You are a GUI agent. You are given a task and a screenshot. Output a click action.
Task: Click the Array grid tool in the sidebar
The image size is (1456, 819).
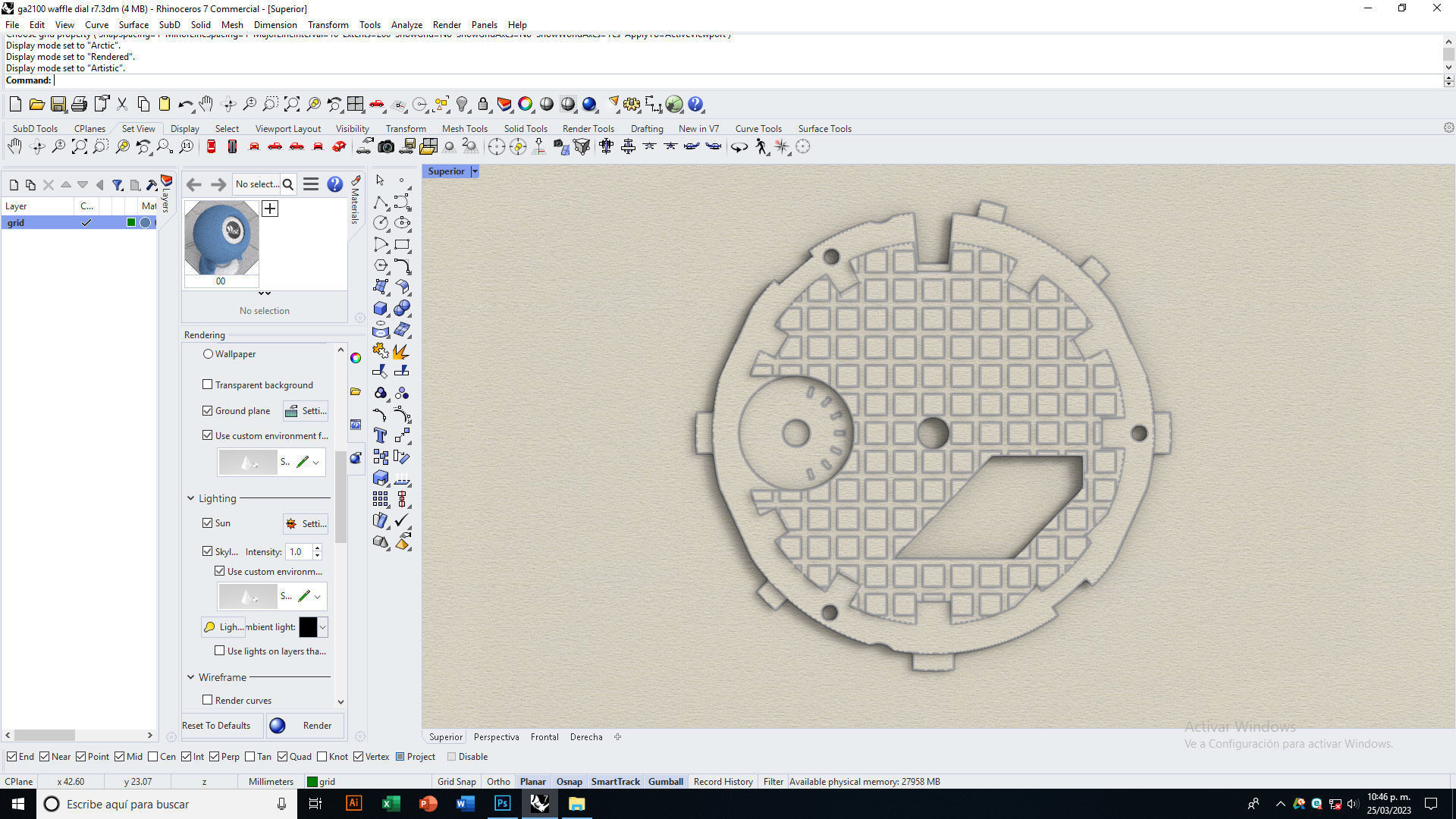pos(381,499)
